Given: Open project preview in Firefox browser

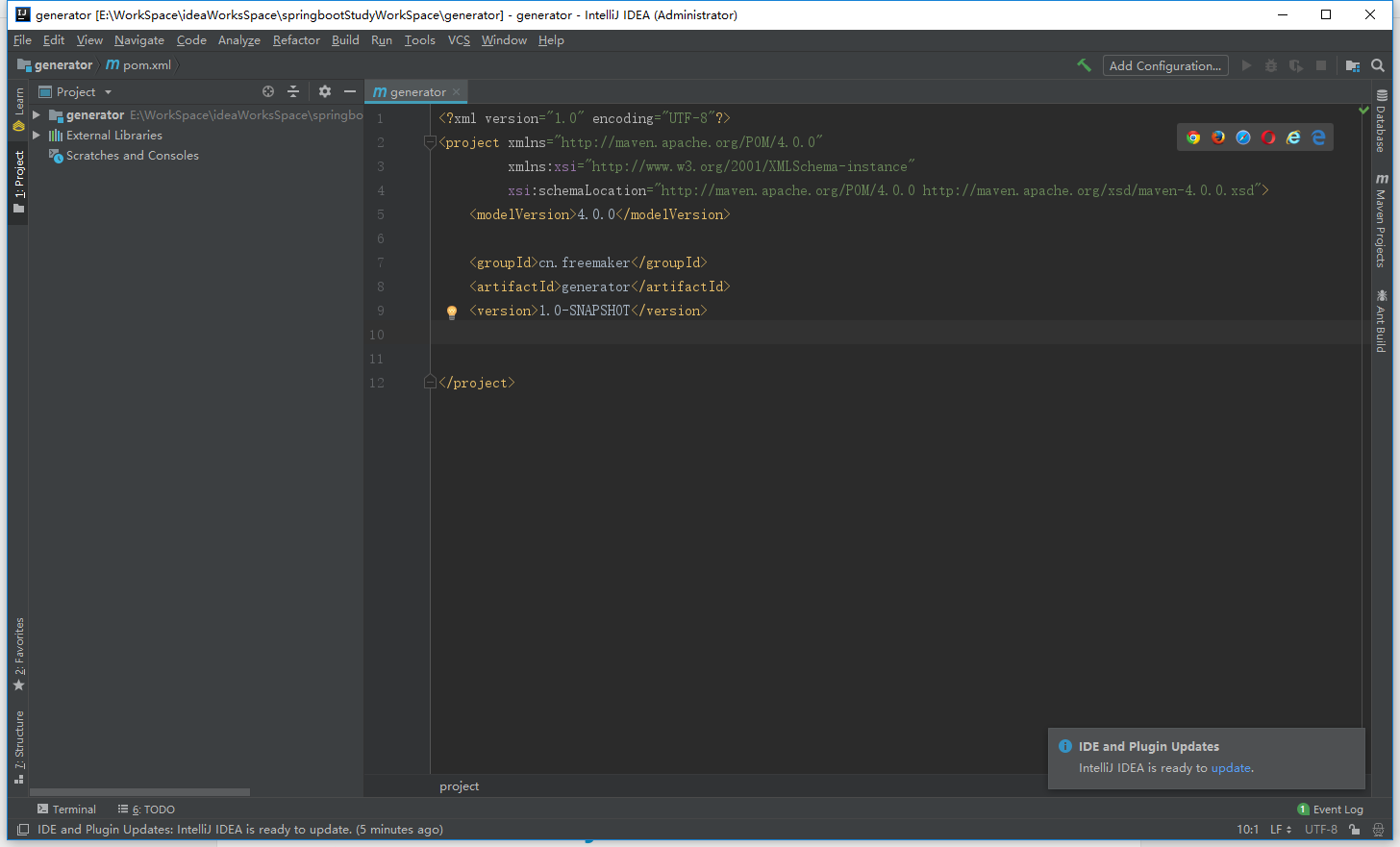Looking at the screenshot, I should pyautogui.click(x=1217, y=137).
